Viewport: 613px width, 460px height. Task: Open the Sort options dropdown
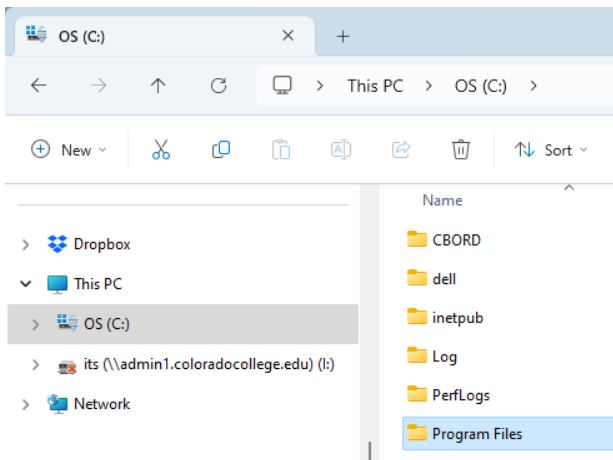pyautogui.click(x=551, y=150)
